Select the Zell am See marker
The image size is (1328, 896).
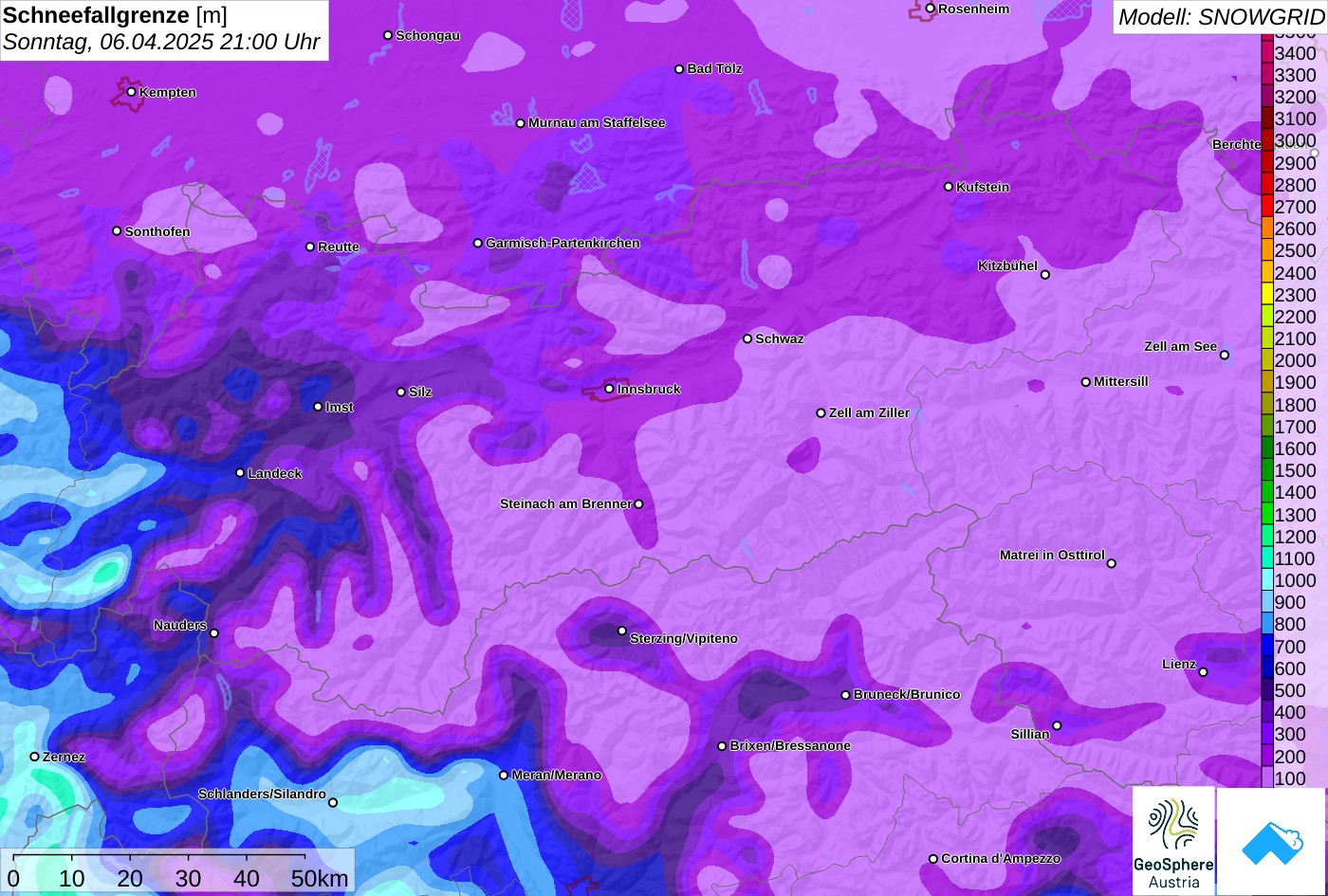(x=1224, y=356)
